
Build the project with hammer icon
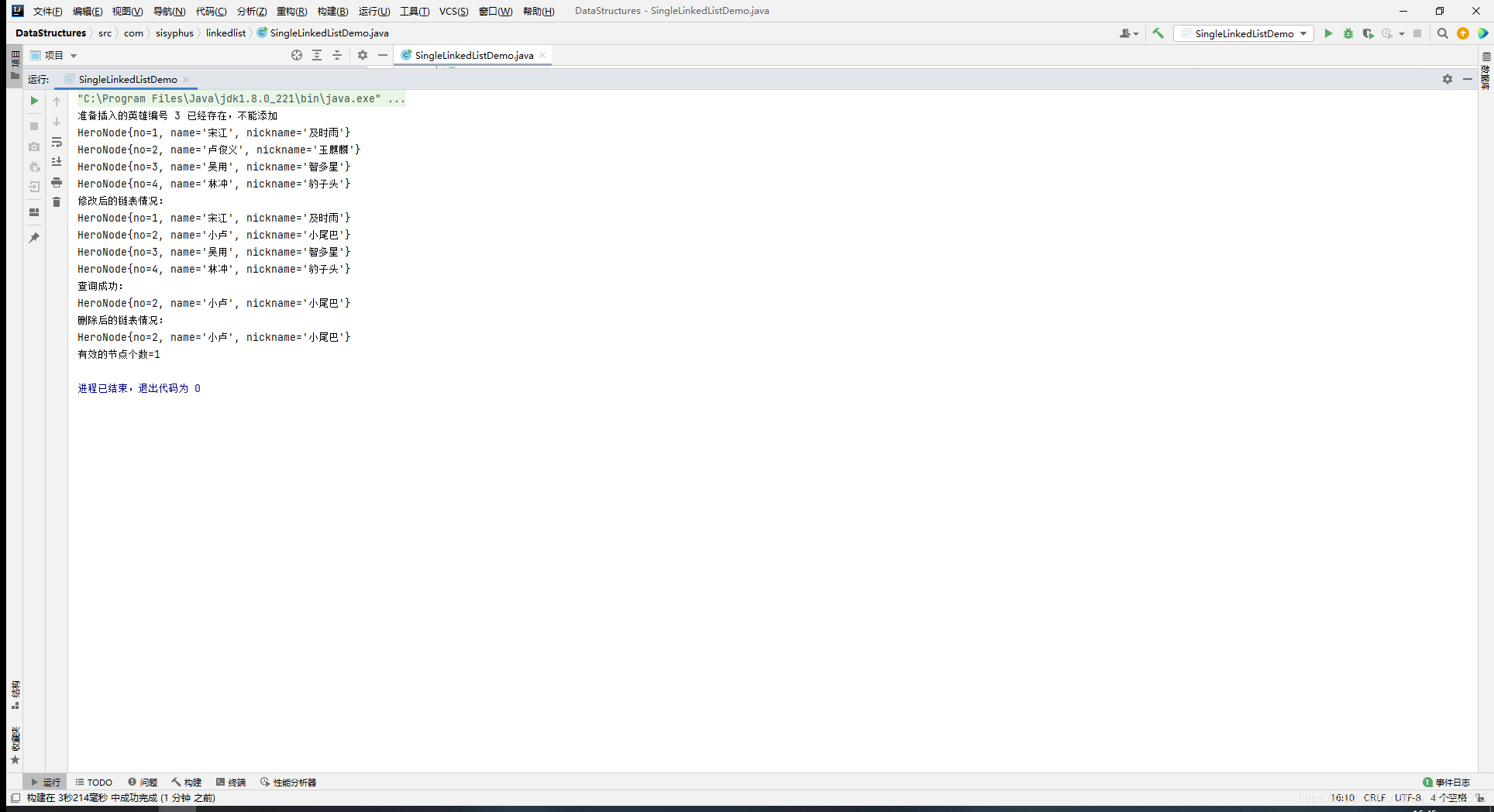1158,33
